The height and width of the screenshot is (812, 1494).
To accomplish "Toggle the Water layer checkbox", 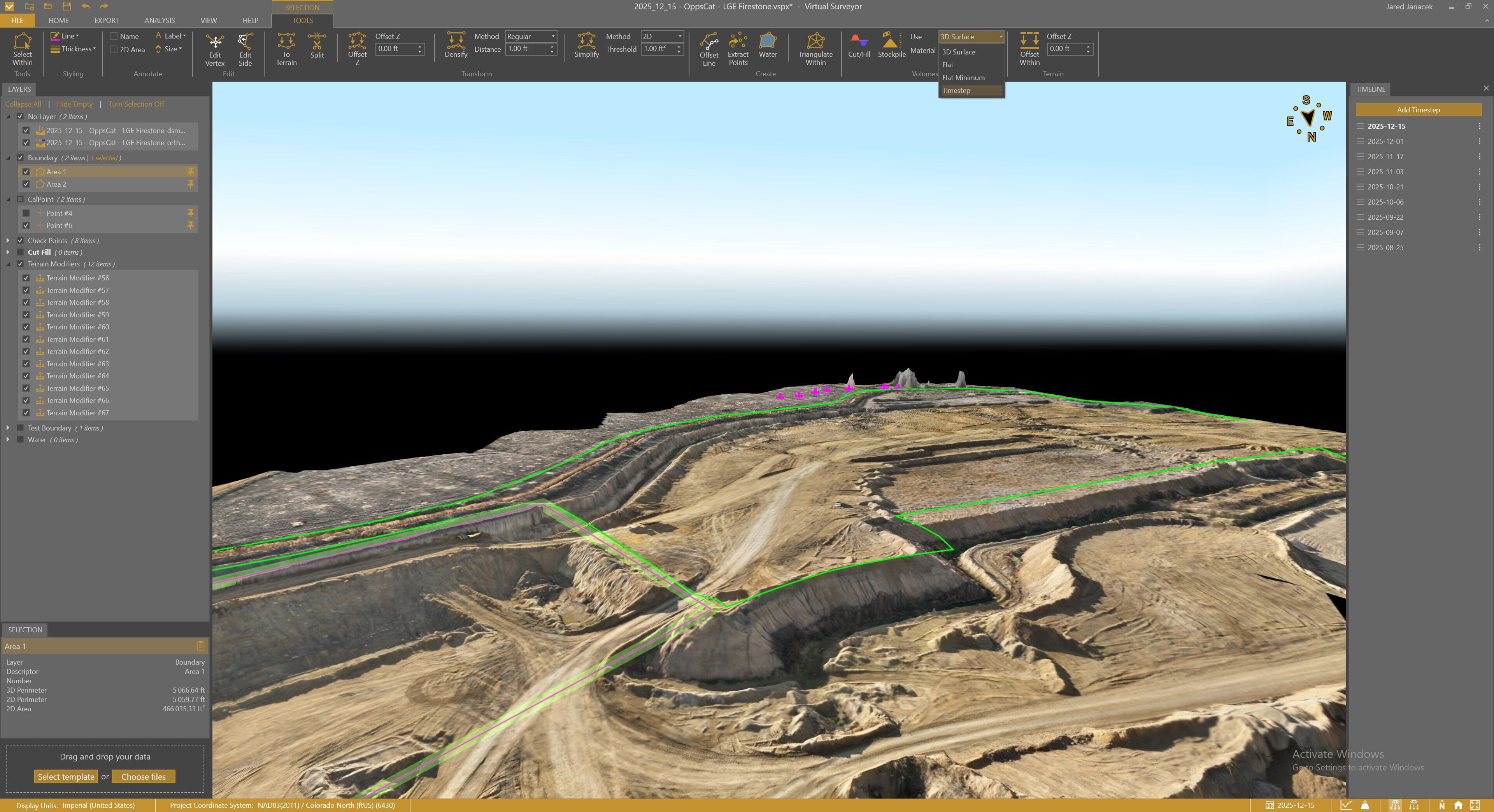I will pos(20,439).
